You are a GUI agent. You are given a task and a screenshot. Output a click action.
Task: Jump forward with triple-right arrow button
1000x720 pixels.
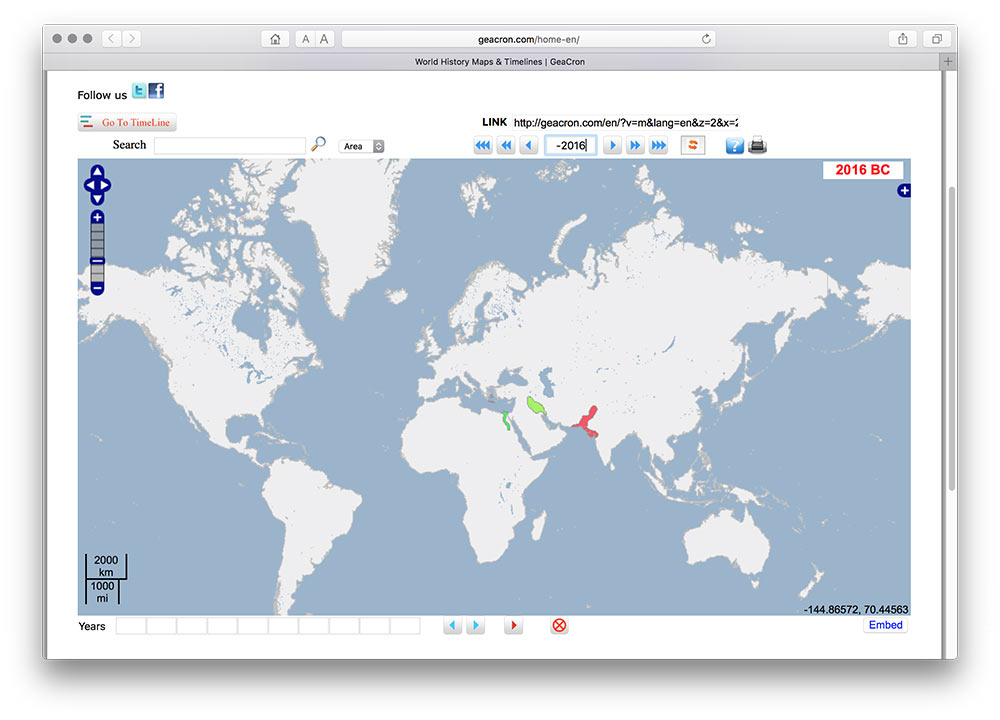coord(658,145)
